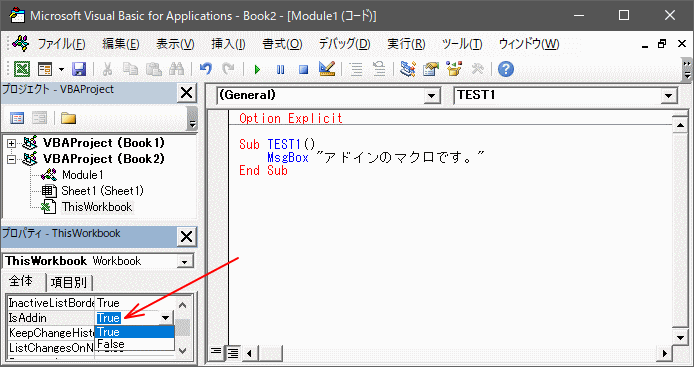Open the Insert object dropdown arrow
The height and width of the screenshot is (367, 694).
click(x=61, y=70)
